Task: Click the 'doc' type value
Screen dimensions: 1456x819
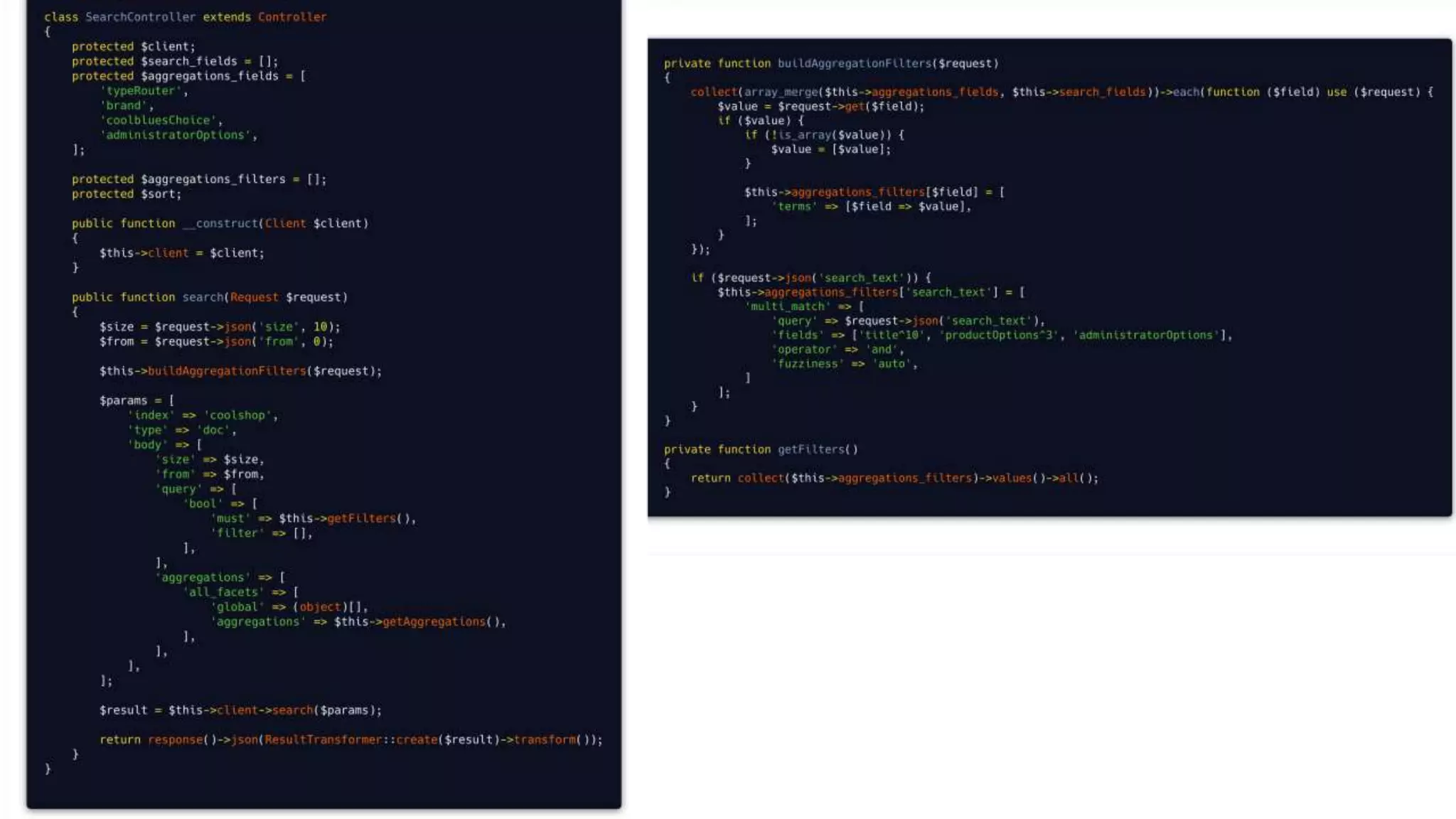Action: coord(215,430)
